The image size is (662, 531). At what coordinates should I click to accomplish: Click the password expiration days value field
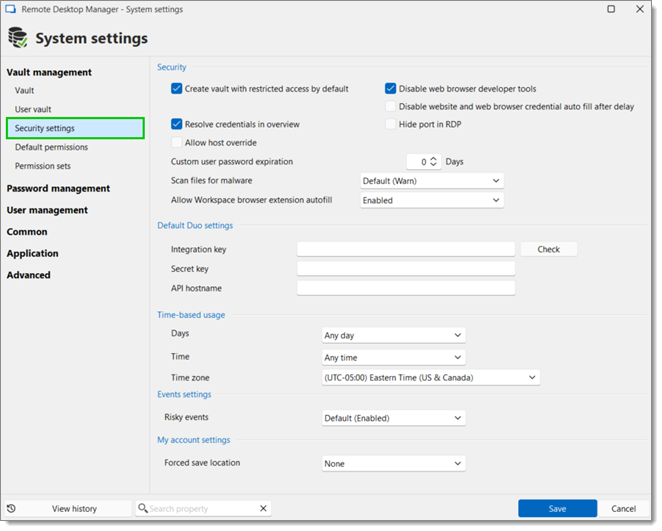point(418,162)
